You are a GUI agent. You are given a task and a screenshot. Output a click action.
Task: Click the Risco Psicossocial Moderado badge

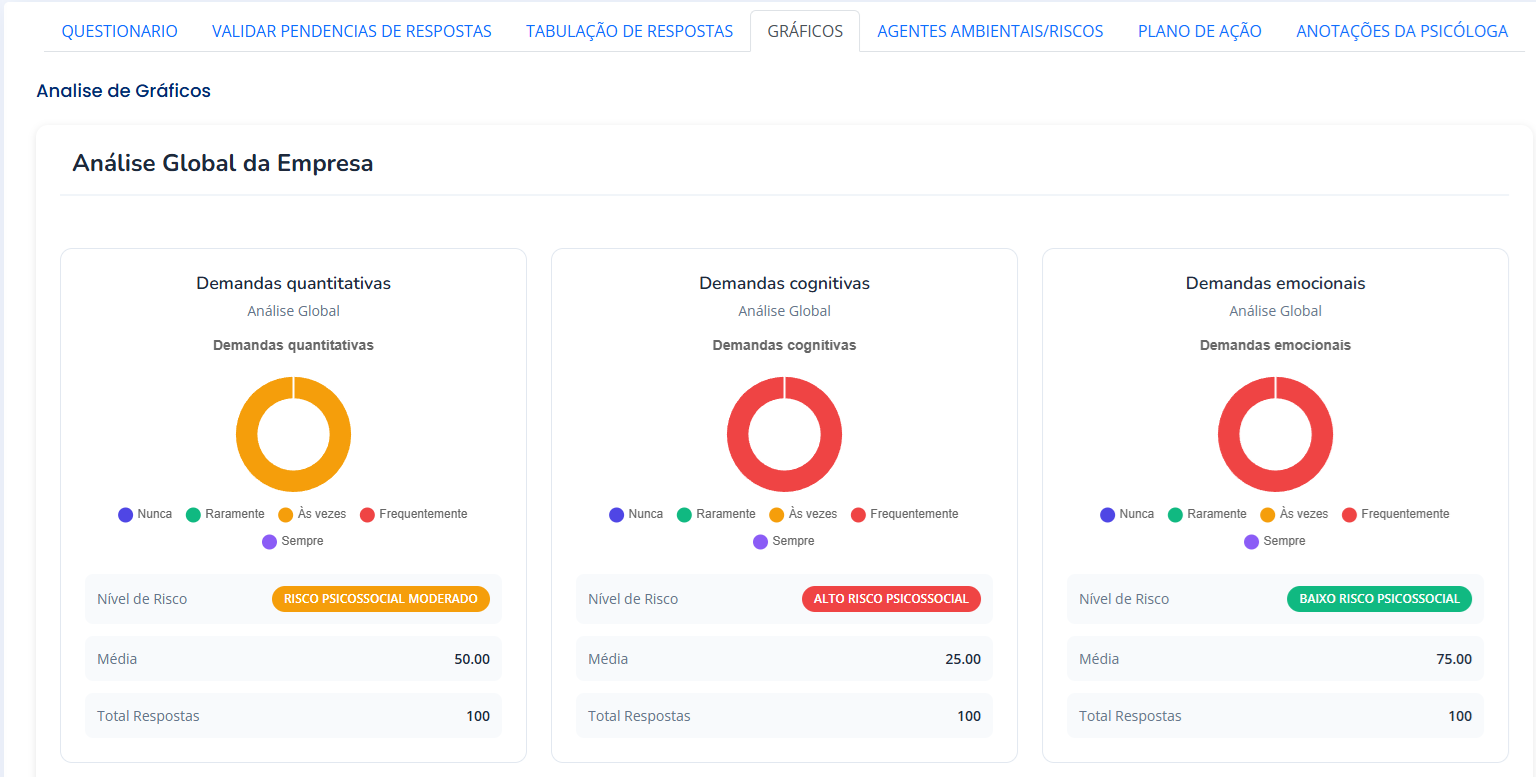point(380,599)
